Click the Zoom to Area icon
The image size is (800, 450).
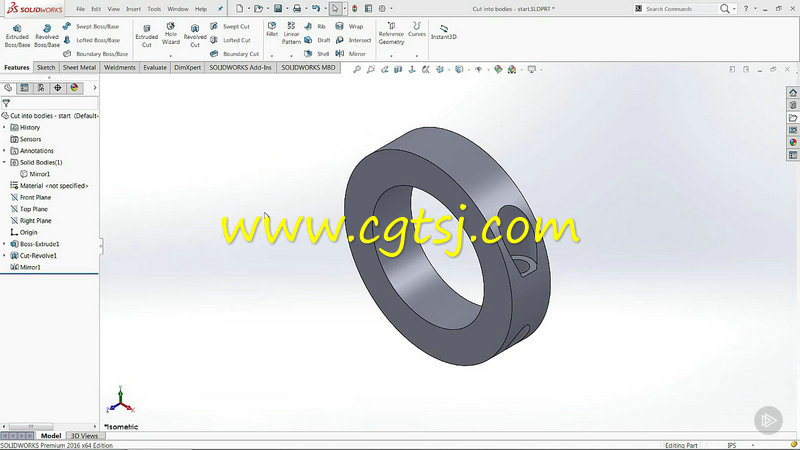click(371, 69)
